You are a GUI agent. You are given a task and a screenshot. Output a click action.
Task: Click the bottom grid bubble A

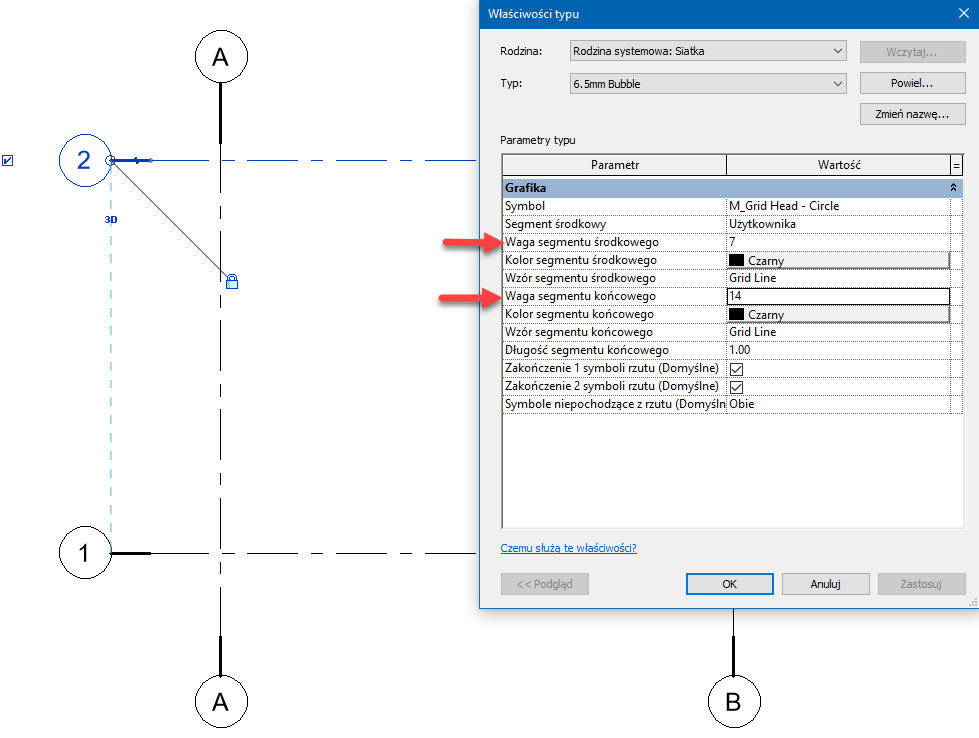[x=220, y=702]
